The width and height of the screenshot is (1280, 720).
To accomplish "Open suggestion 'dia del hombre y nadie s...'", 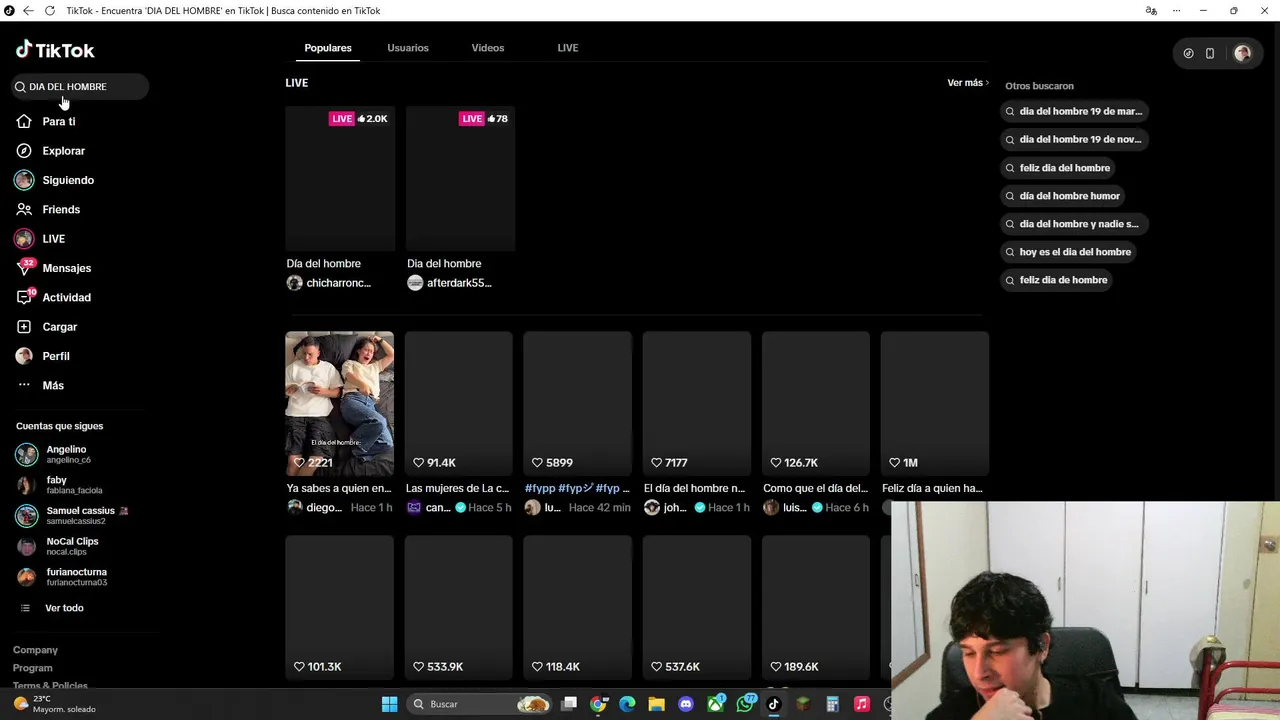I will [1073, 224].
